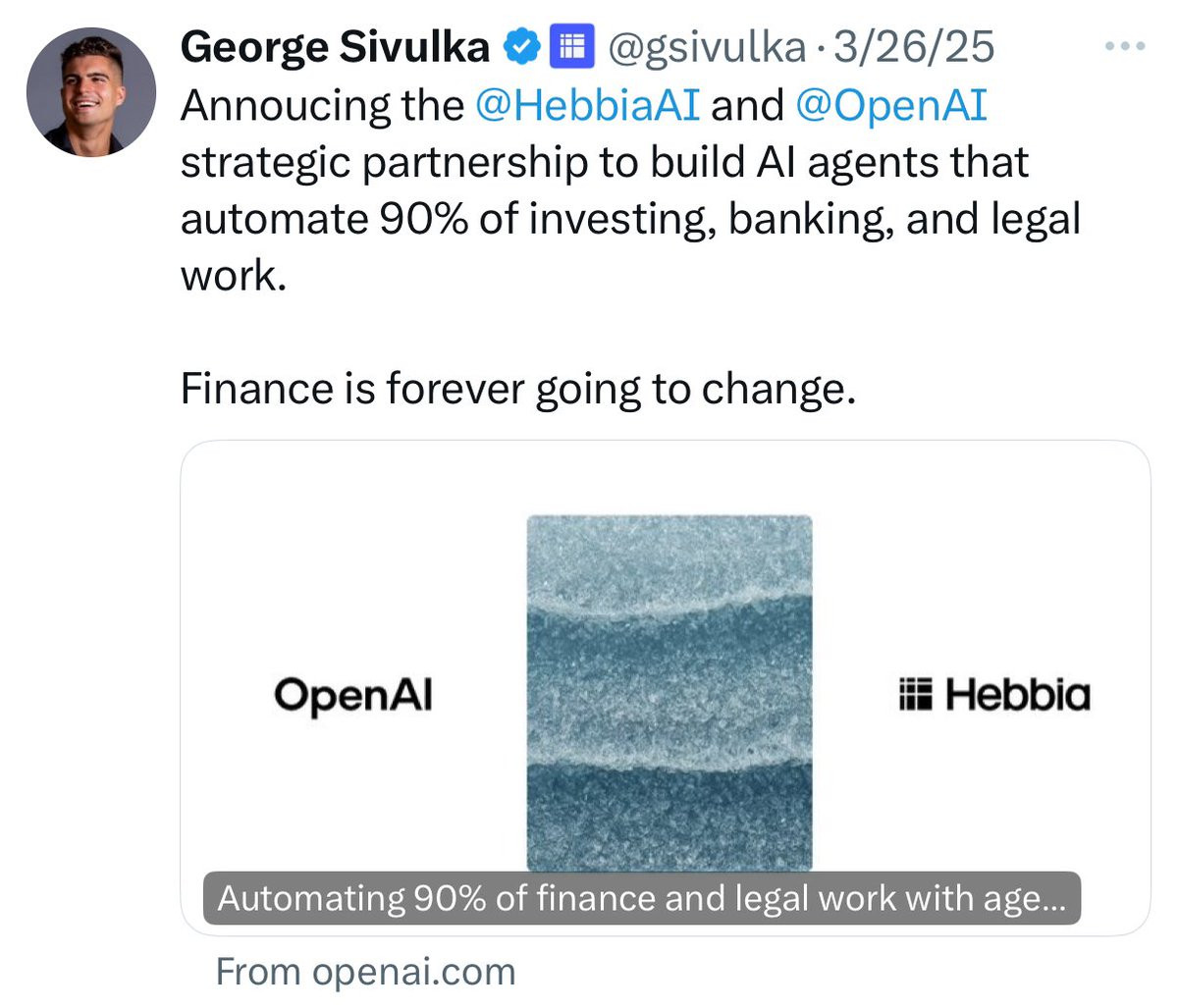
Task: Open the @HebbiaAI mention
Action: (x=586, y=105)
